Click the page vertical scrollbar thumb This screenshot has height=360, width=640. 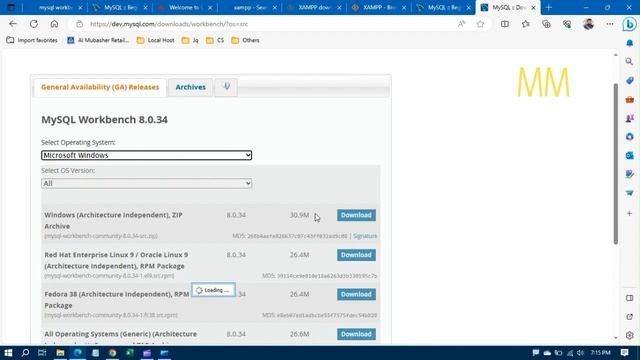click(616, 163)
